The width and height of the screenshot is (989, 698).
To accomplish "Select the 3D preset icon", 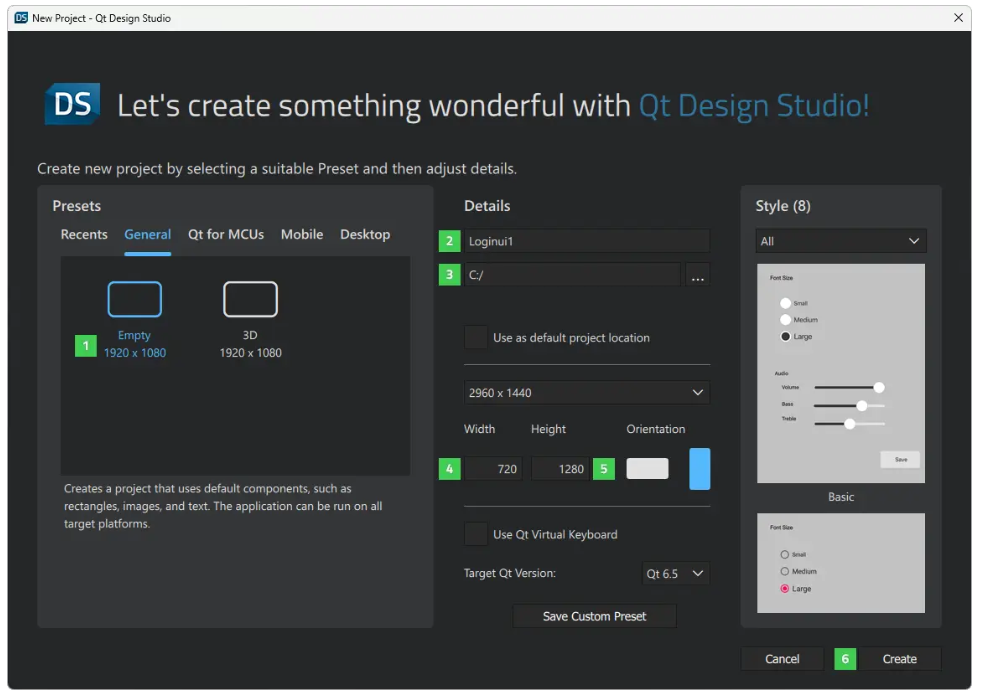I will (250, 299).
